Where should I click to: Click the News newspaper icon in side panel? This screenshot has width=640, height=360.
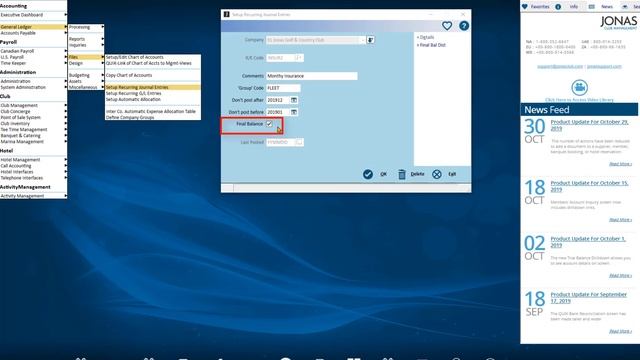(x=591, y=7)
